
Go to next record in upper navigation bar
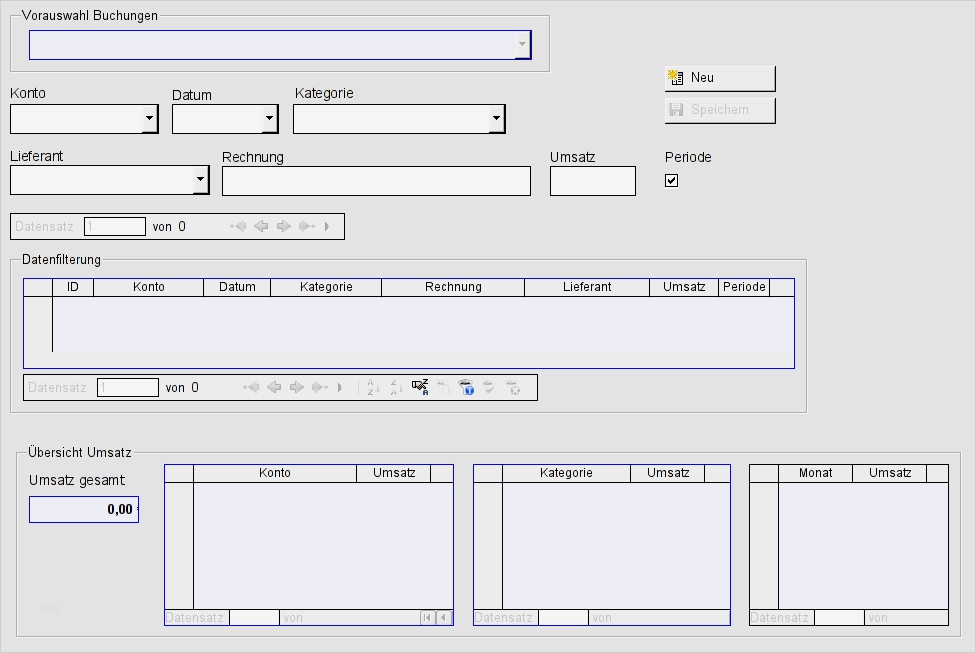point(284,227)
